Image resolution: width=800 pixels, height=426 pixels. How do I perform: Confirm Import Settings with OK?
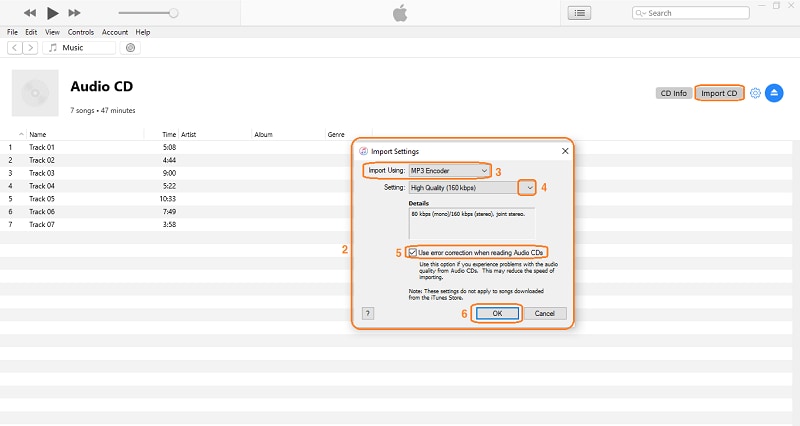click(x=497, y=313)
